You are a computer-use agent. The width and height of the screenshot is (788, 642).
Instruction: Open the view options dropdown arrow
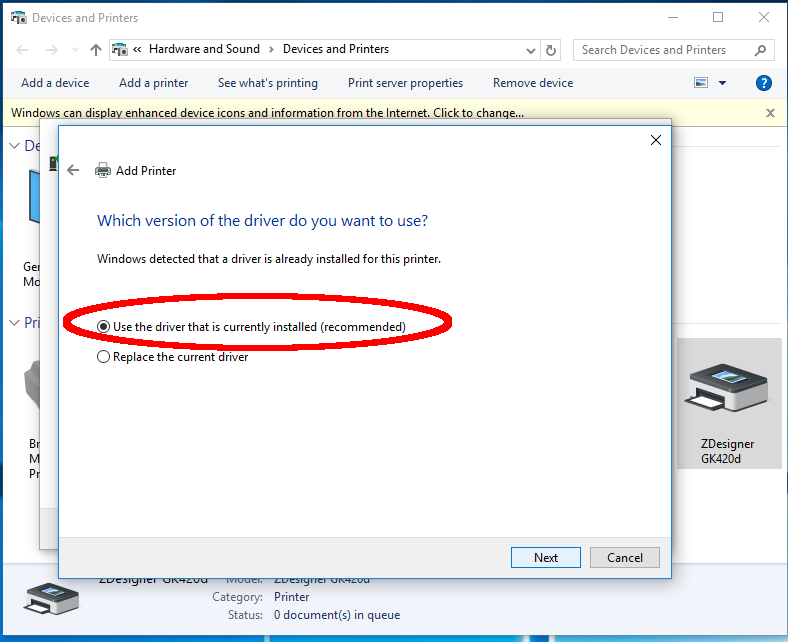(723, 83)
